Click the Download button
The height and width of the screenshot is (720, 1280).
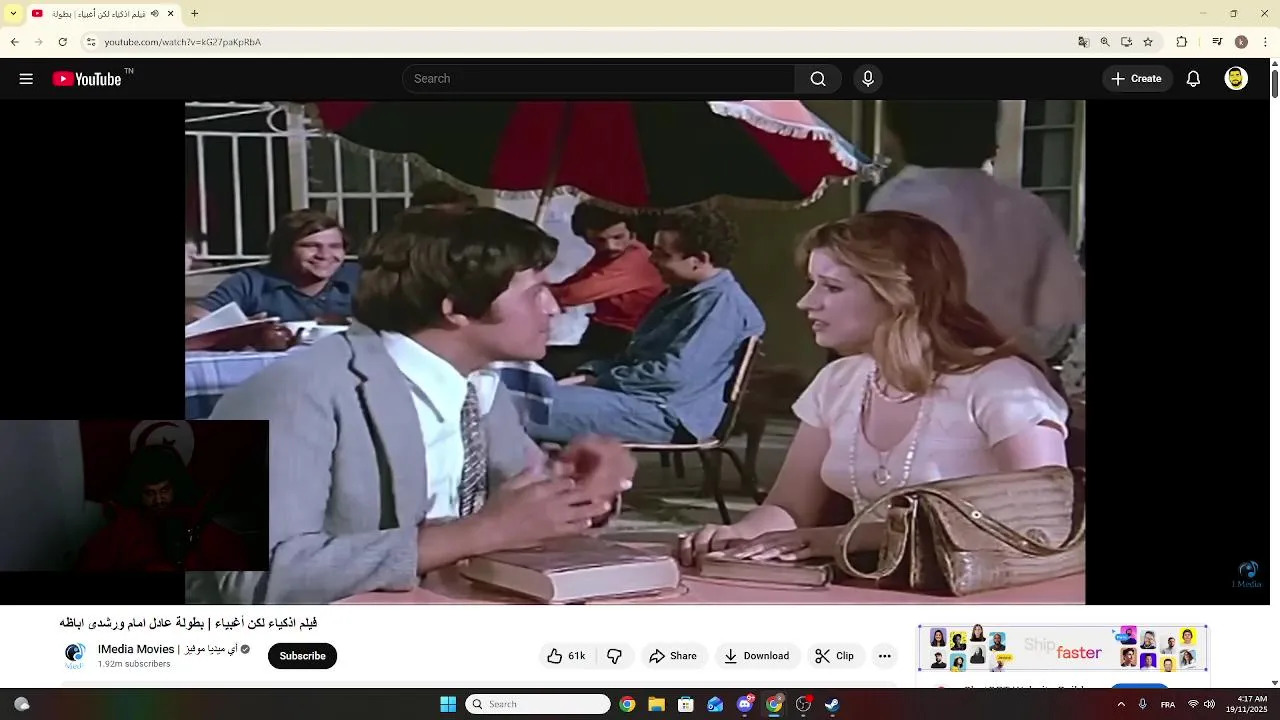[x=757, y=656]
